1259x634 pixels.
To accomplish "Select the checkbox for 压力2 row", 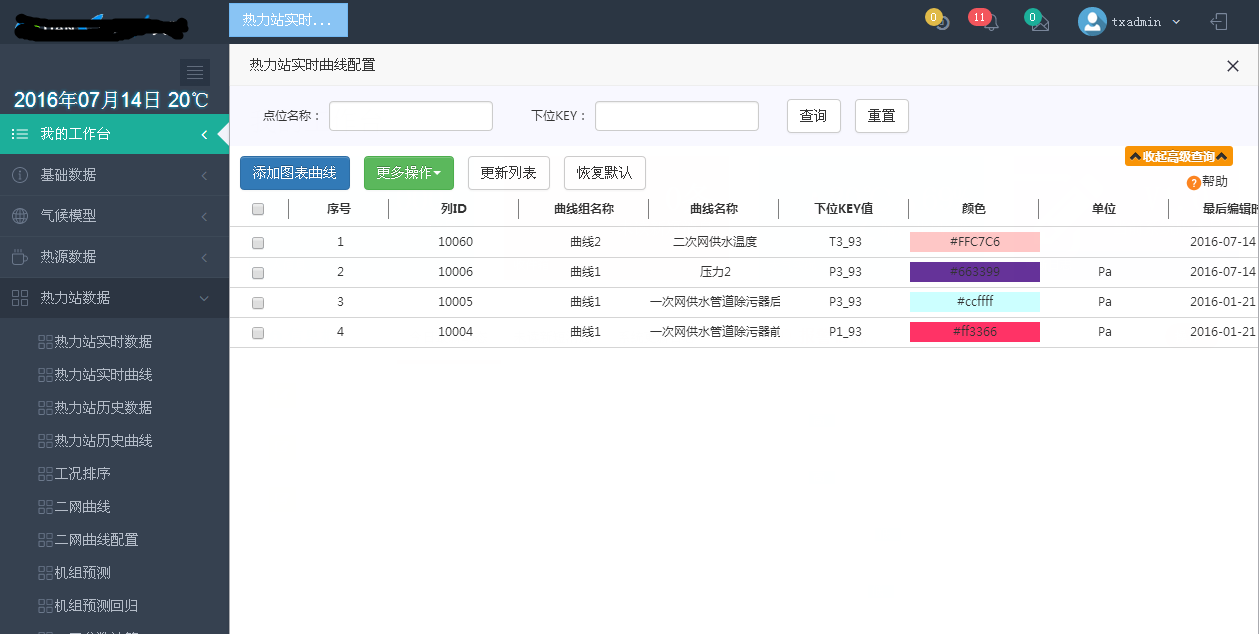I will click(258, 272).
